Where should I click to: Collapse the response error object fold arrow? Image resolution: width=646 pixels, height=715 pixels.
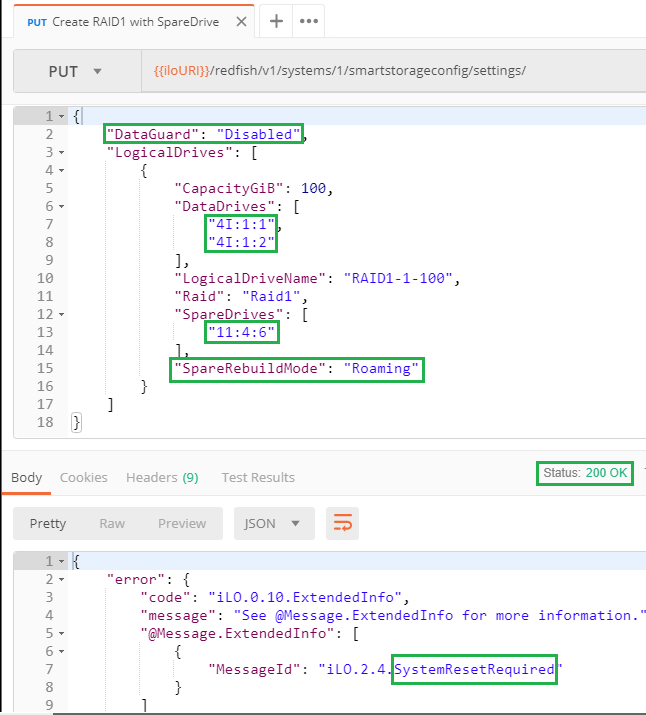(x=62, y=580)
